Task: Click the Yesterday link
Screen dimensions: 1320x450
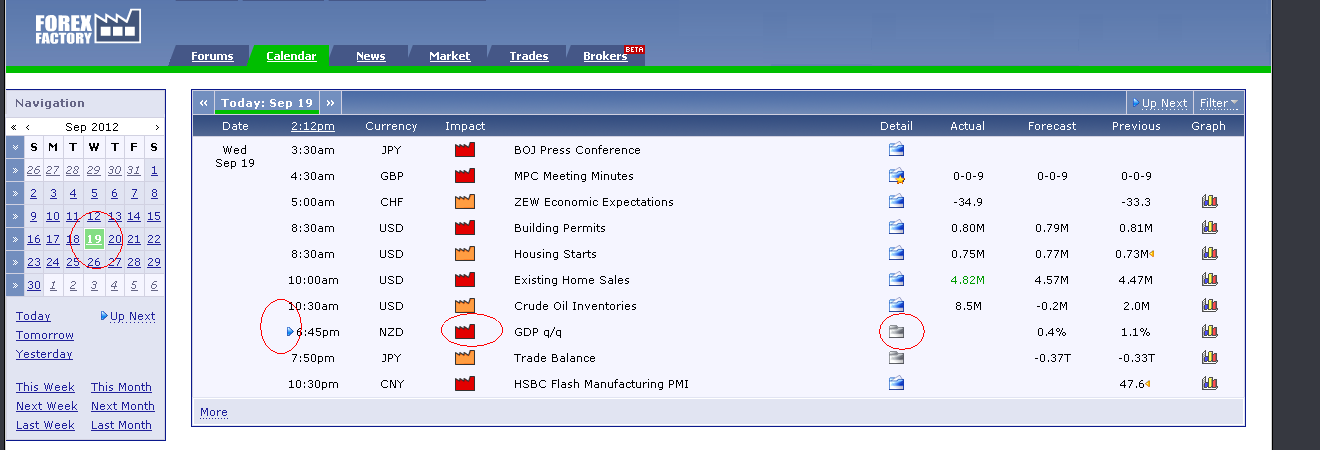Action: click(44, 354)
